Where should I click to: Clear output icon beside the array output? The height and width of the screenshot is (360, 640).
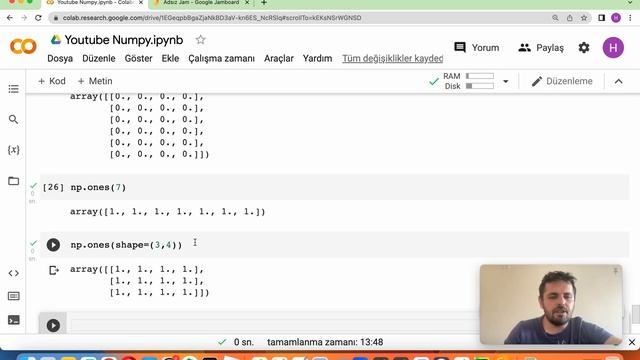[x=53, y=270]
